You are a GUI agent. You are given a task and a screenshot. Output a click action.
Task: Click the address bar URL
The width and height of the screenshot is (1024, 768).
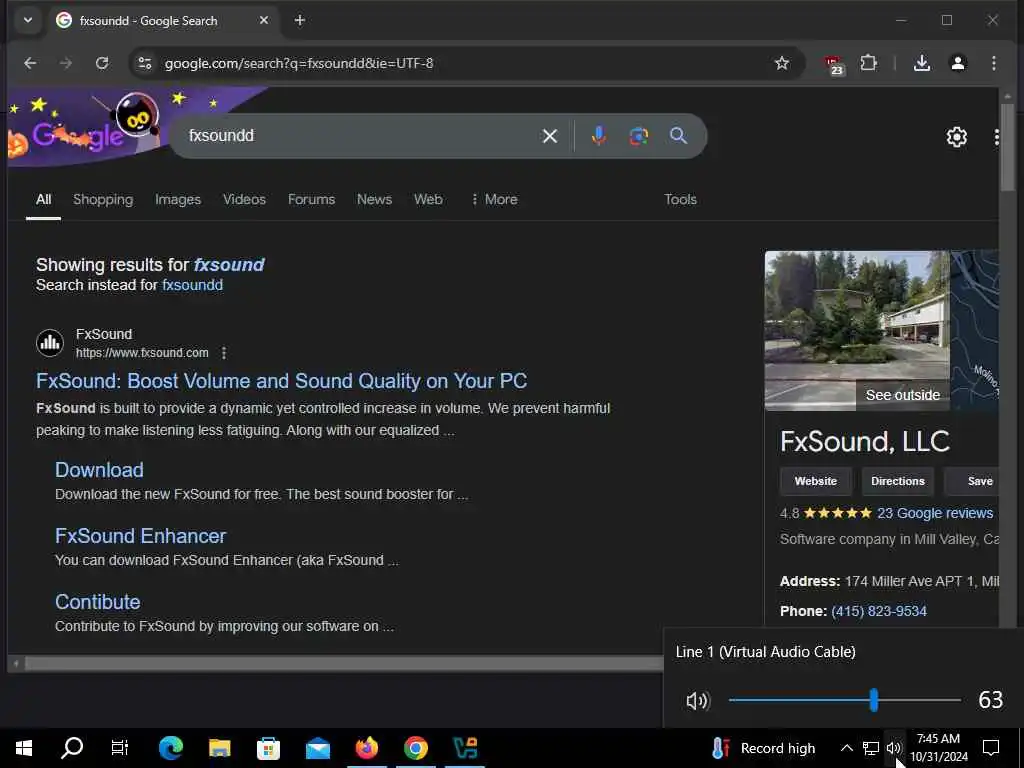298,63
